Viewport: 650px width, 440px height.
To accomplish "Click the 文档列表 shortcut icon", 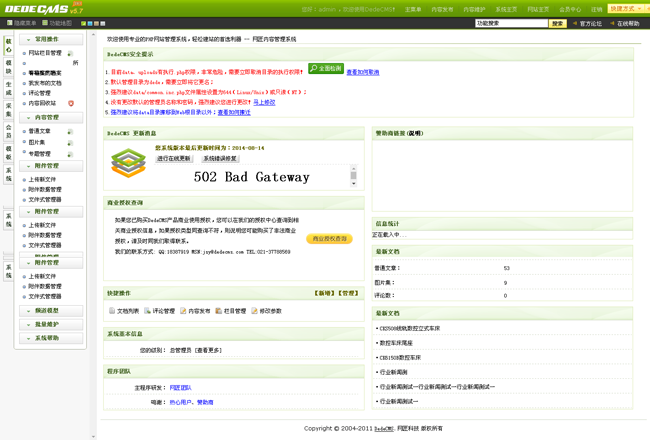I will 112,311.
